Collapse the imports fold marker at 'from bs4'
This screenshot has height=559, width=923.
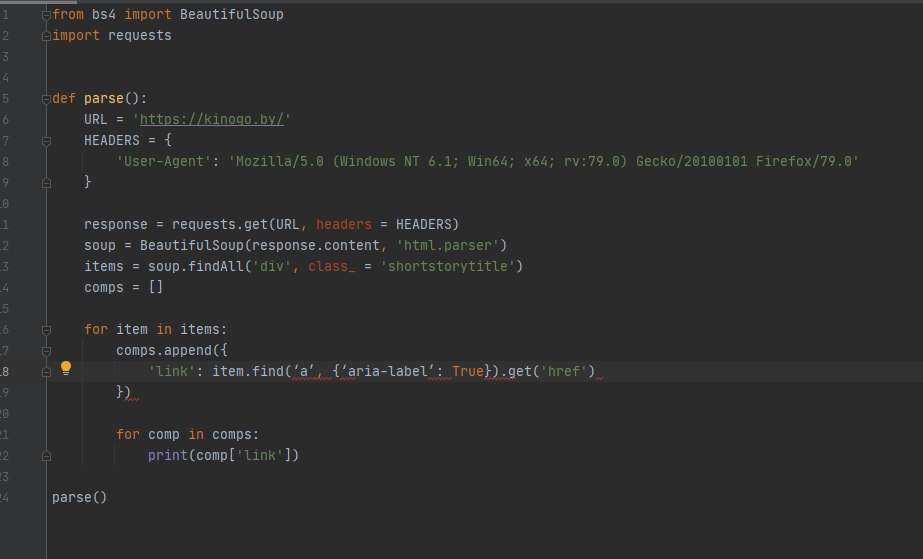pyautogui.click(x=47, y=15)
